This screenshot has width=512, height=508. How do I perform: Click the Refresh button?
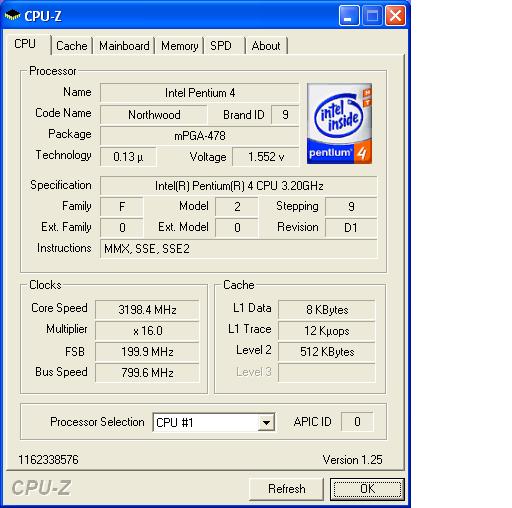click(286, 489)
